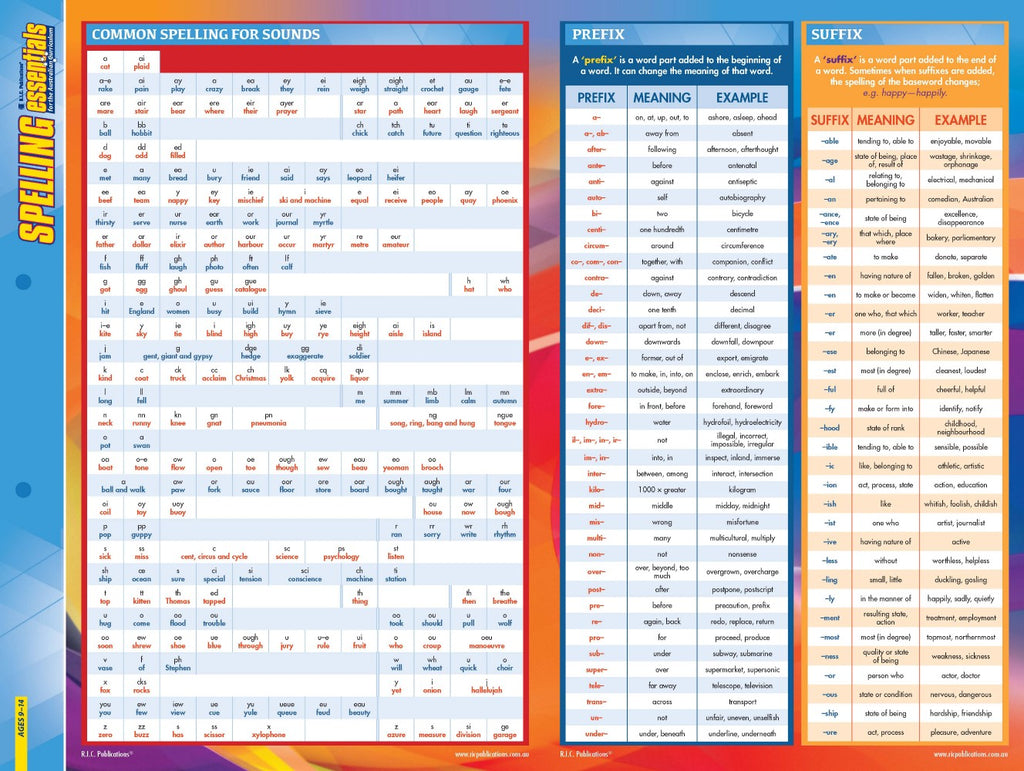Viewport: 1024px width, 771px height.
Task: Click the 'e.g. happy—happily' example text
Action: [x=904, y=93]
